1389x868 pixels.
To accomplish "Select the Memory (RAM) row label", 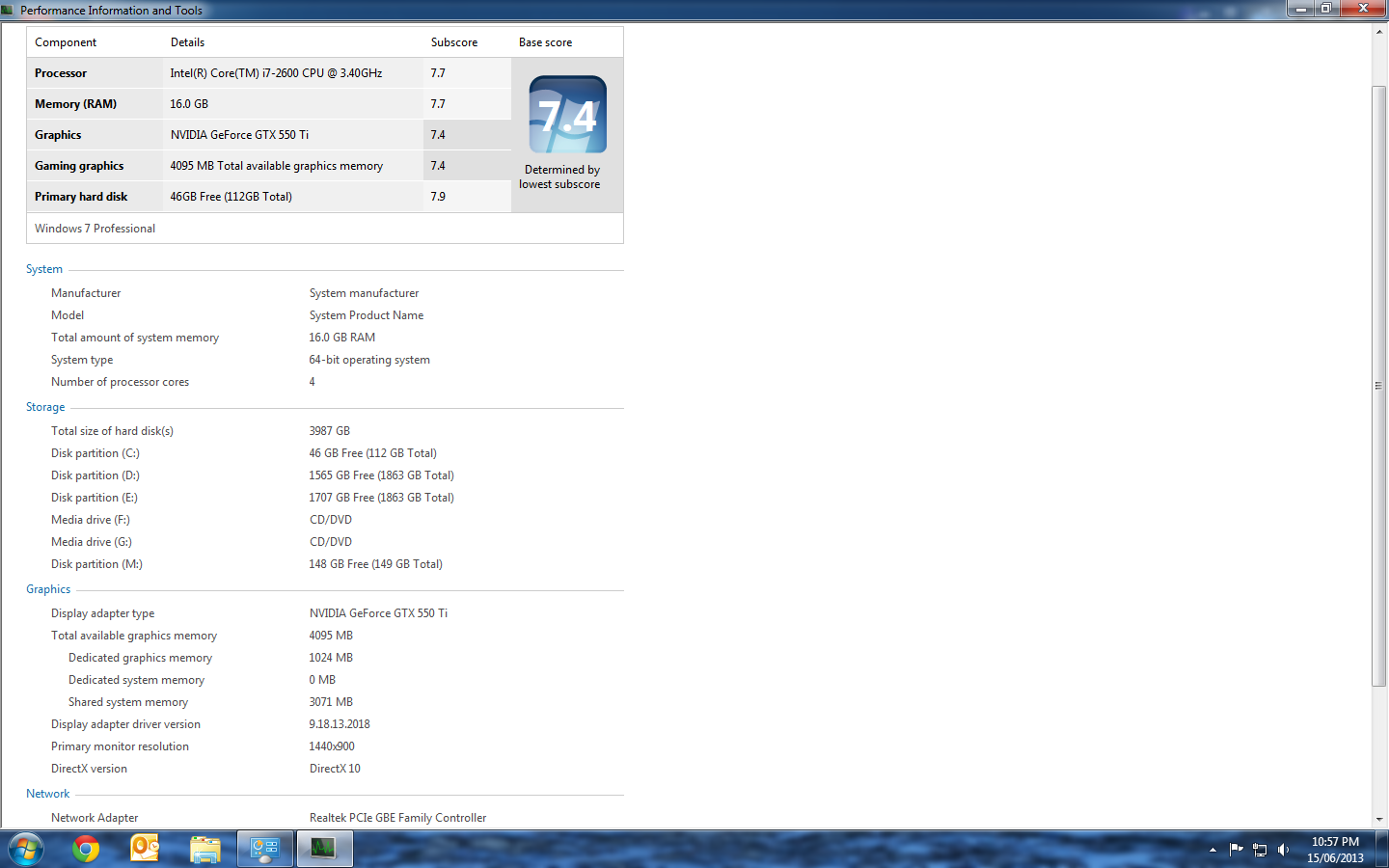I will (x=75, y=104).
